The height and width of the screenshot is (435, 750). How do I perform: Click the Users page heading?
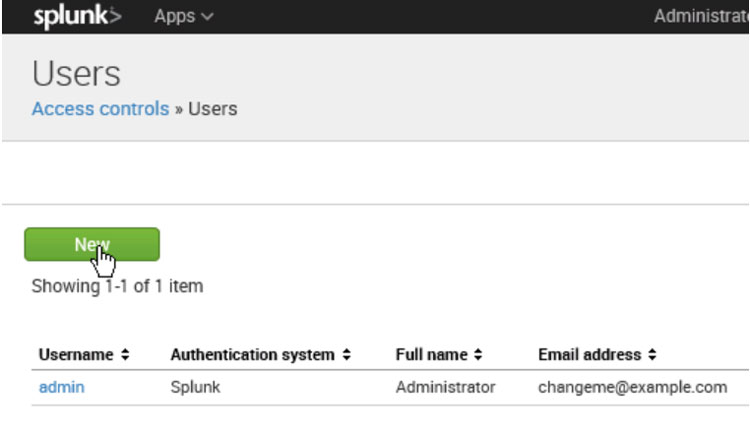point(77,74)
